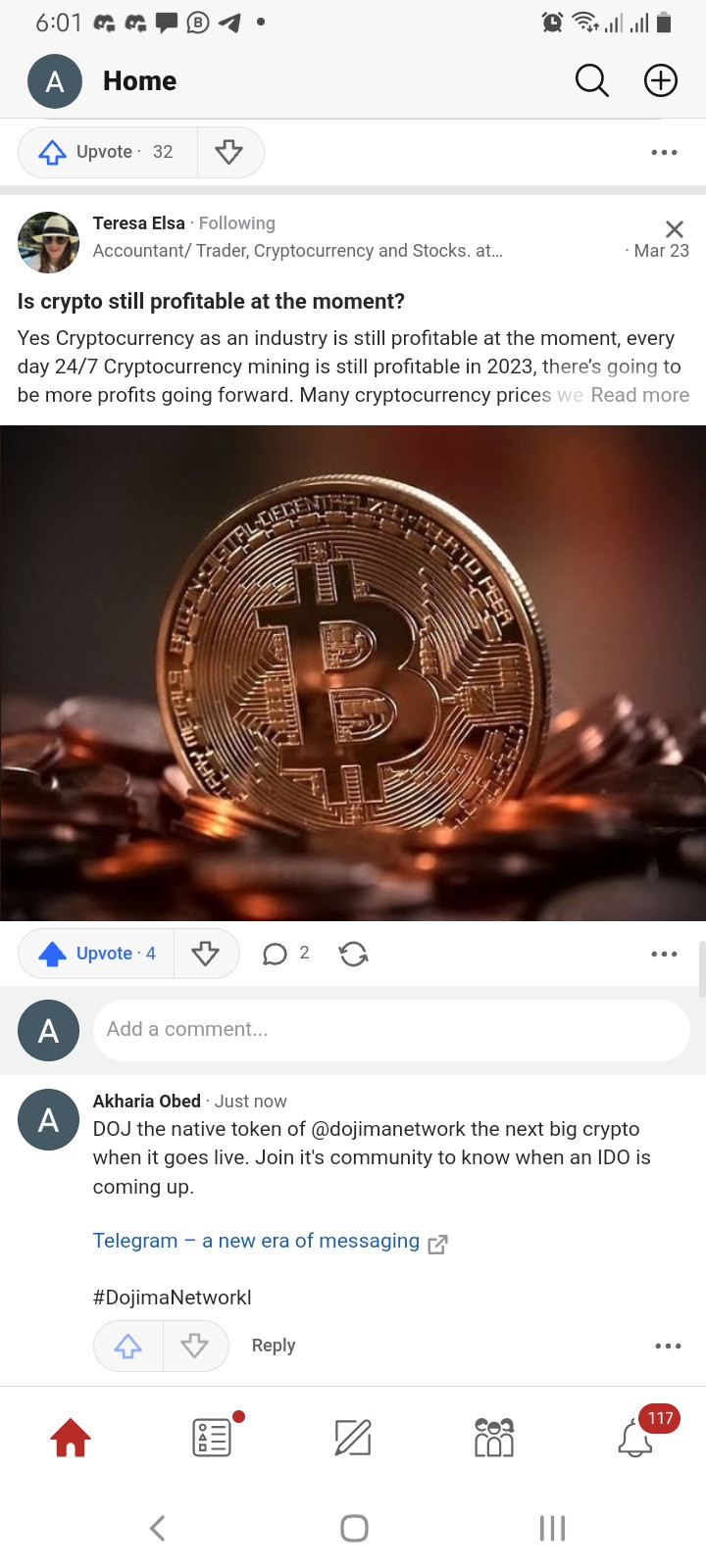
Task: Tap the plus icon to add a question
Action: click(x=661, y=80)
